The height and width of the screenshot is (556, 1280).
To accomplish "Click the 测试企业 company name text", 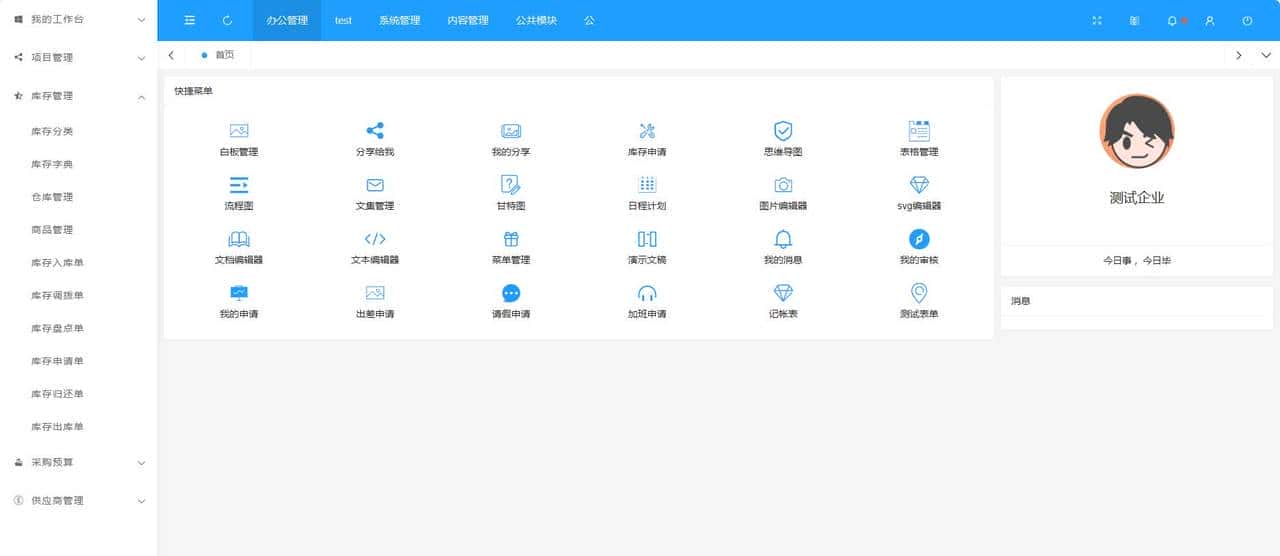I will pyautogui.click(x=1137, y=198).
